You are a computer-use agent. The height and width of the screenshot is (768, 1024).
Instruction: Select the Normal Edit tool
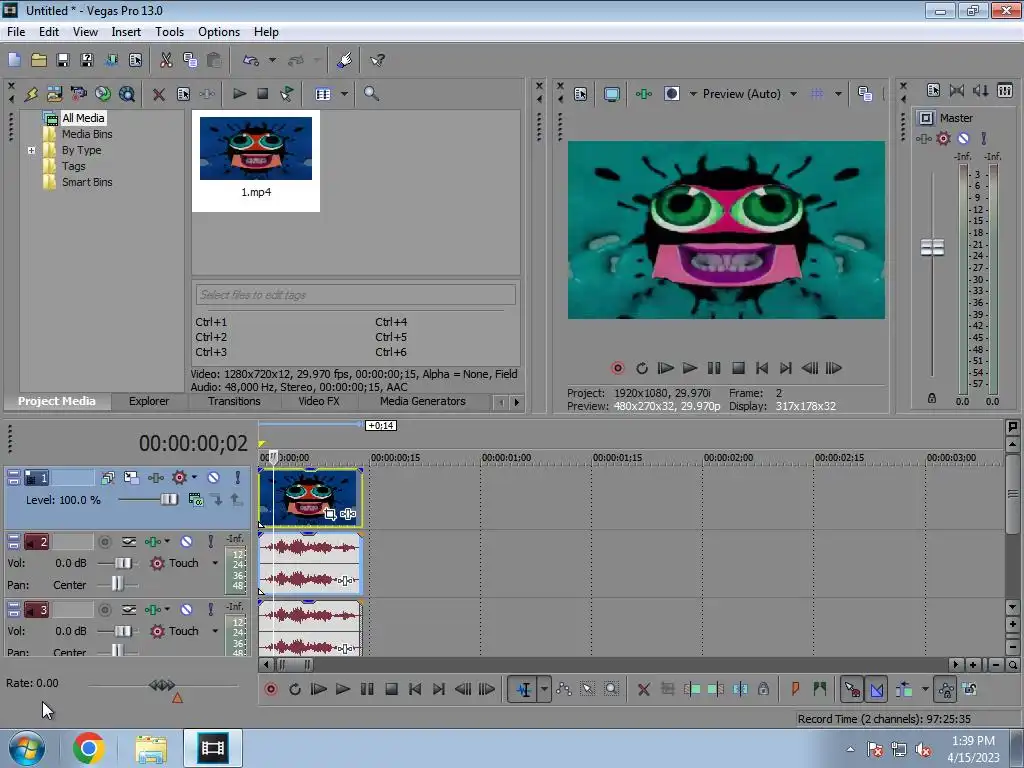tap(524, 689)
